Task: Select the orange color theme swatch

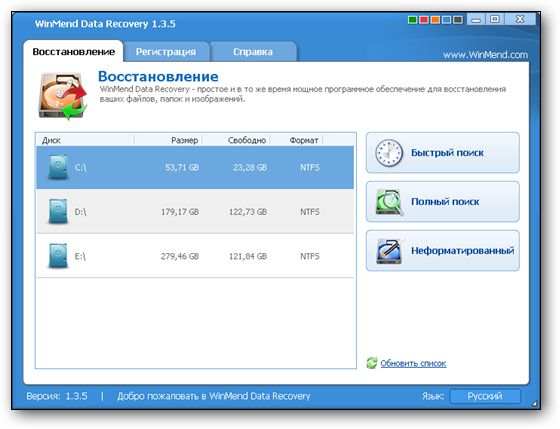Action: 435,20
